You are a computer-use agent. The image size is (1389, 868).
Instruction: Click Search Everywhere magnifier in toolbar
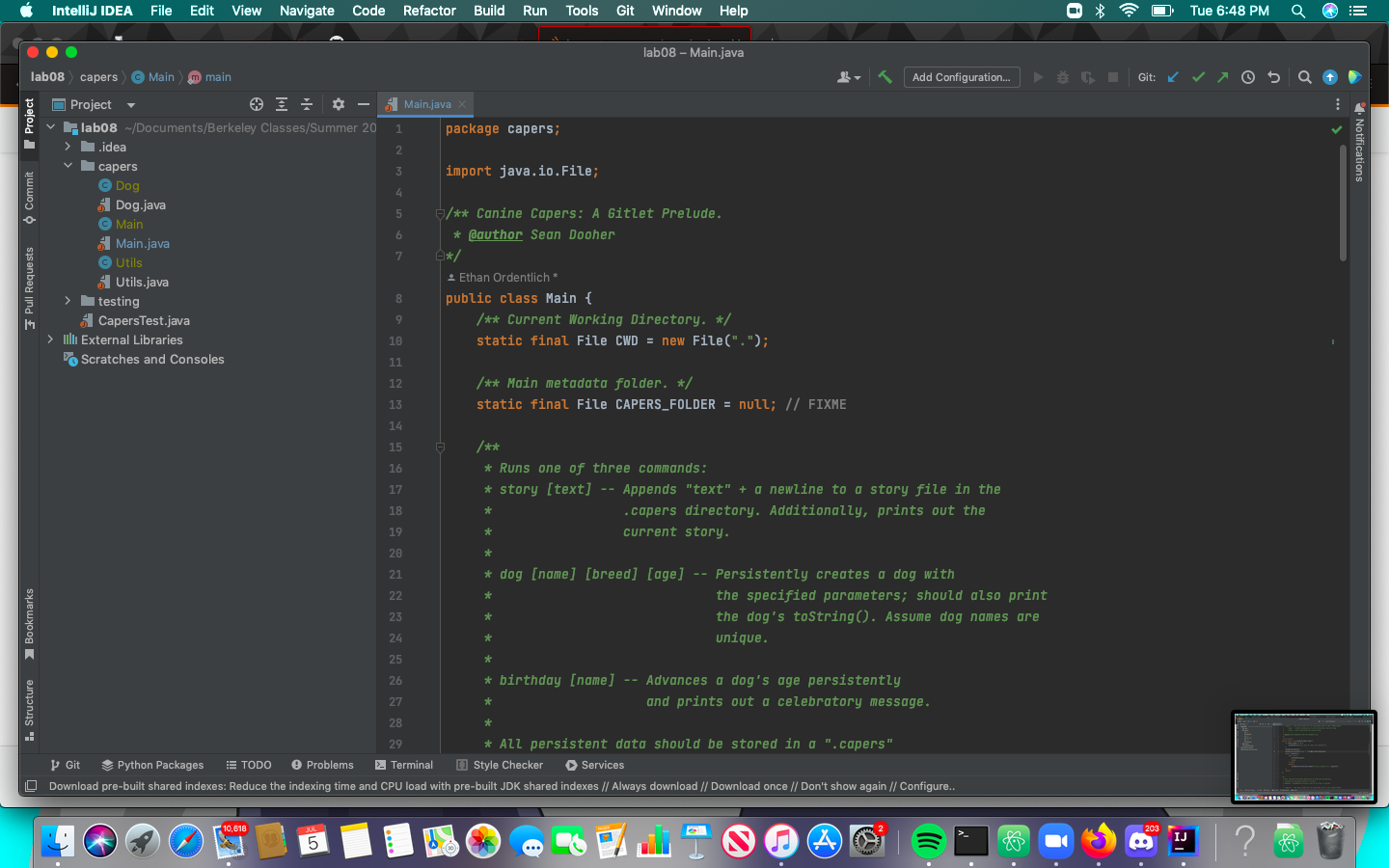tap(1304, 77)
